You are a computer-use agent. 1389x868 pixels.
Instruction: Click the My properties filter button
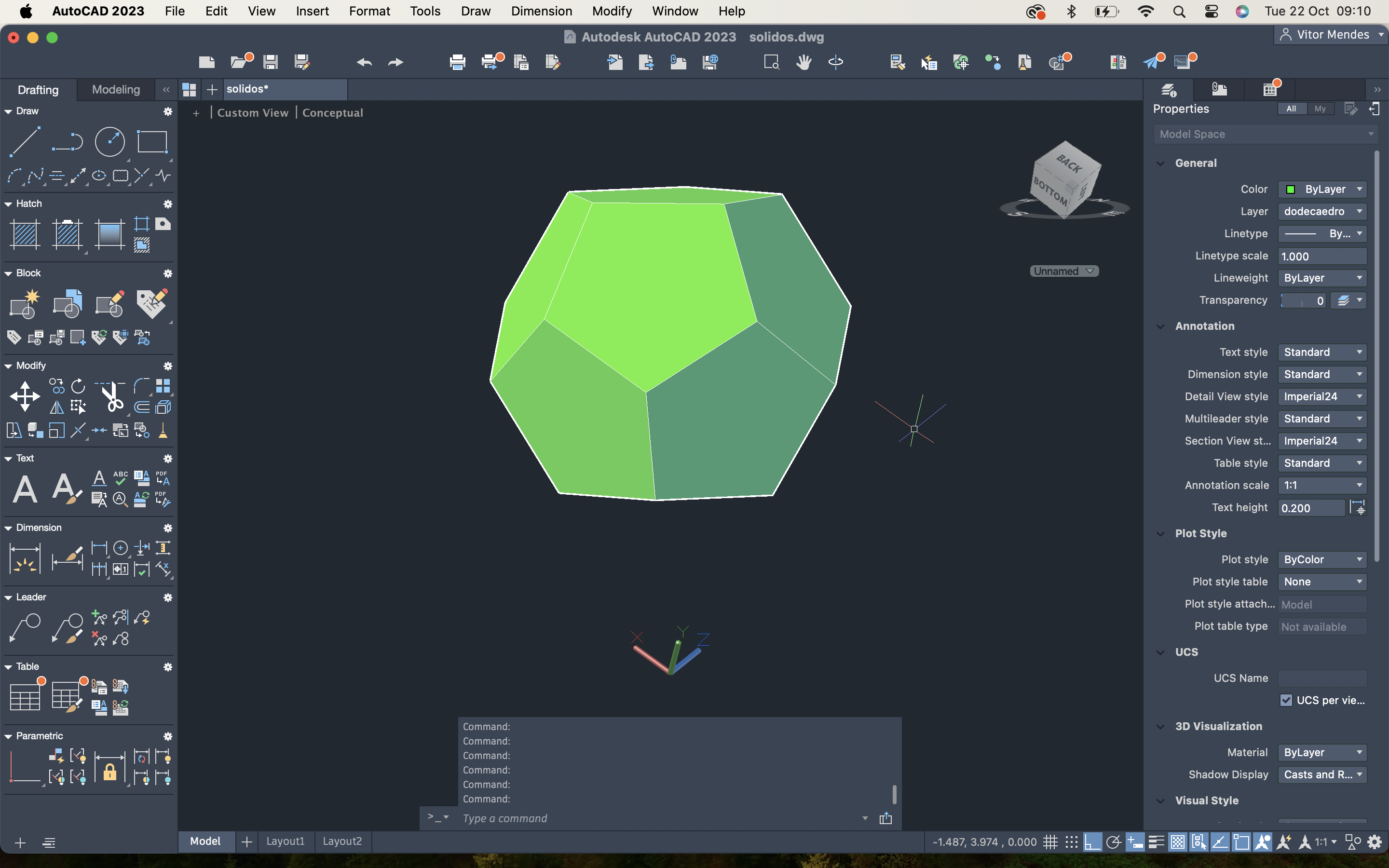1320,108
